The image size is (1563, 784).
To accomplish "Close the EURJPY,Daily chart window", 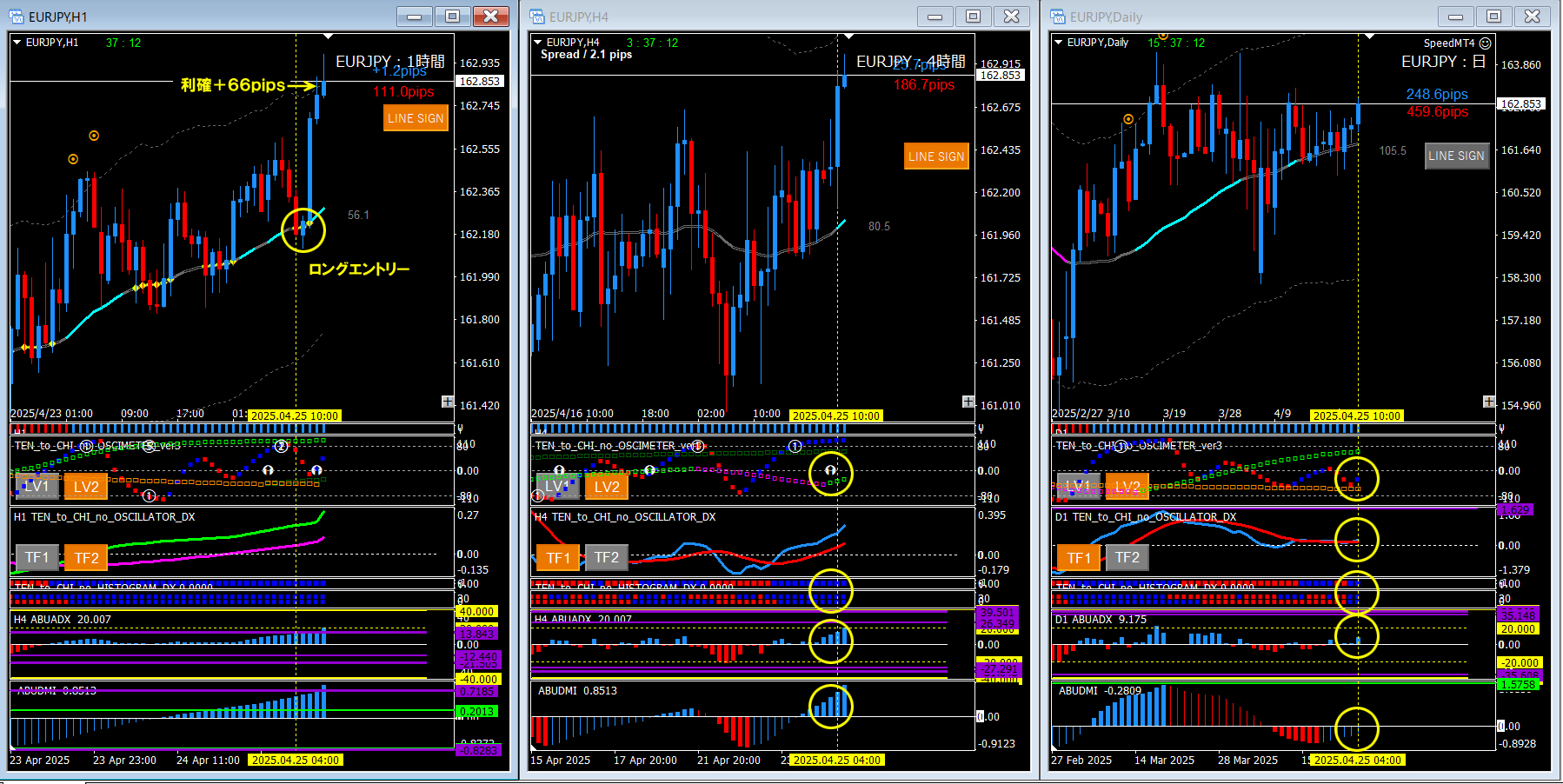I will 1533,17.
